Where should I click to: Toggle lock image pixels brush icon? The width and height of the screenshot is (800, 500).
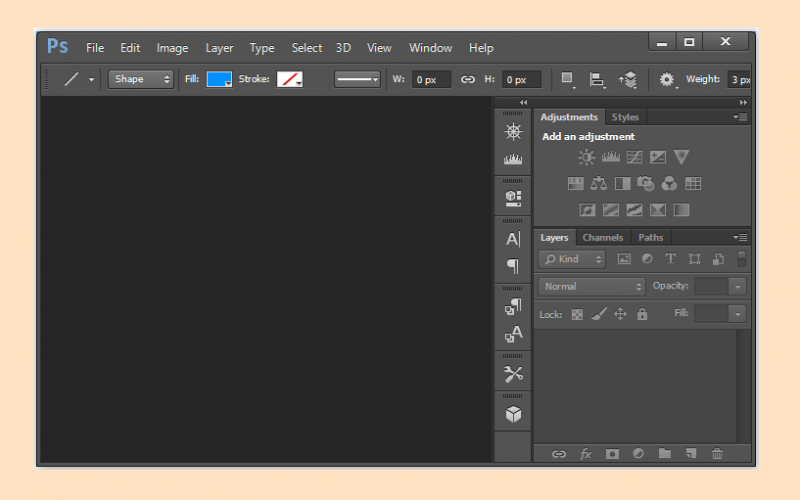(599, 314)
